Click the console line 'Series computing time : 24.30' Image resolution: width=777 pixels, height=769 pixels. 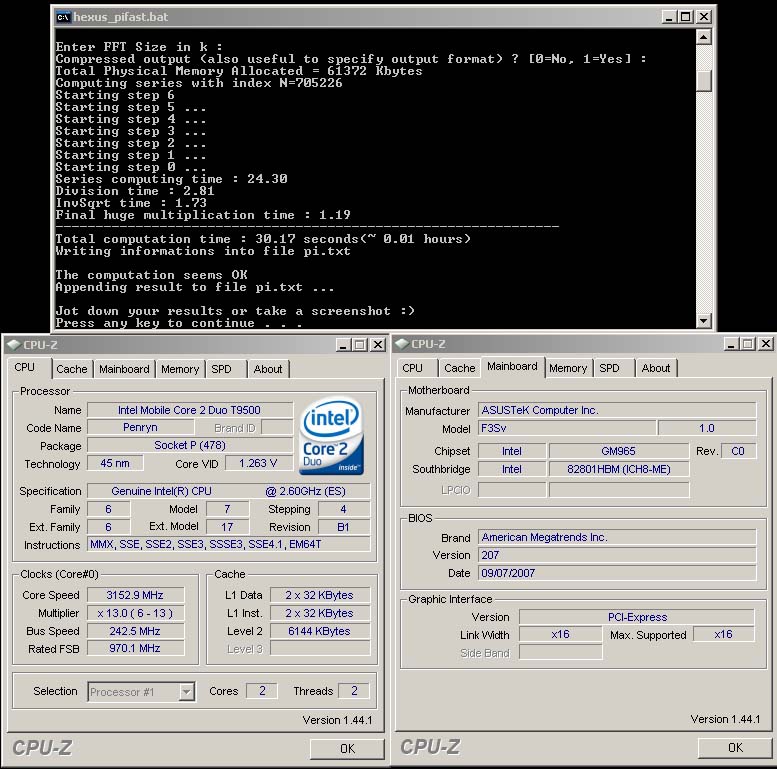pyautogui.click(x=171, y=179)
